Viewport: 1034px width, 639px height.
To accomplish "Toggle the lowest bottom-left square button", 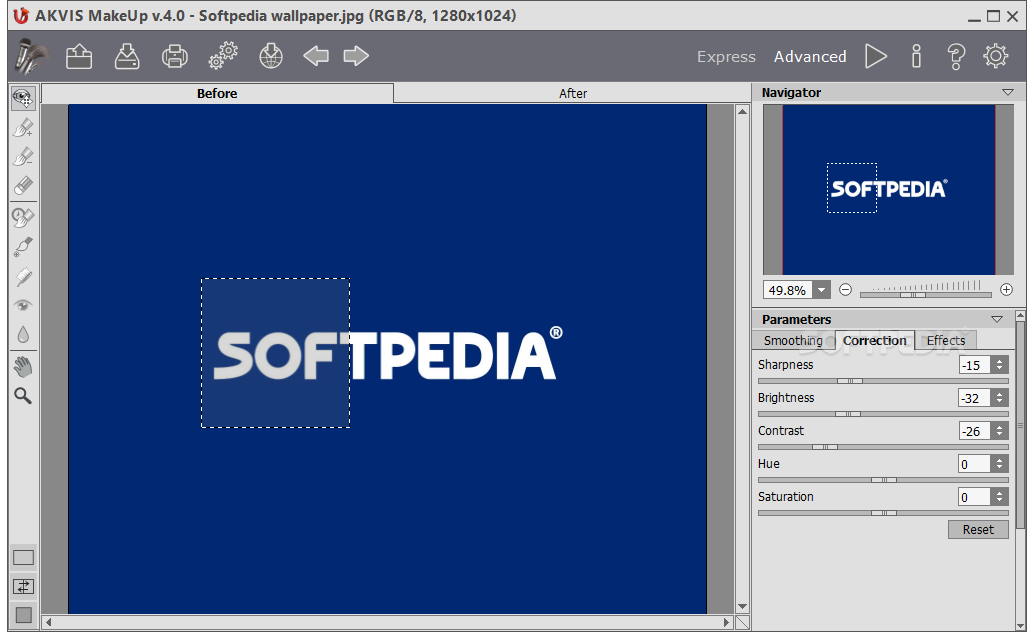I will 23,615.
